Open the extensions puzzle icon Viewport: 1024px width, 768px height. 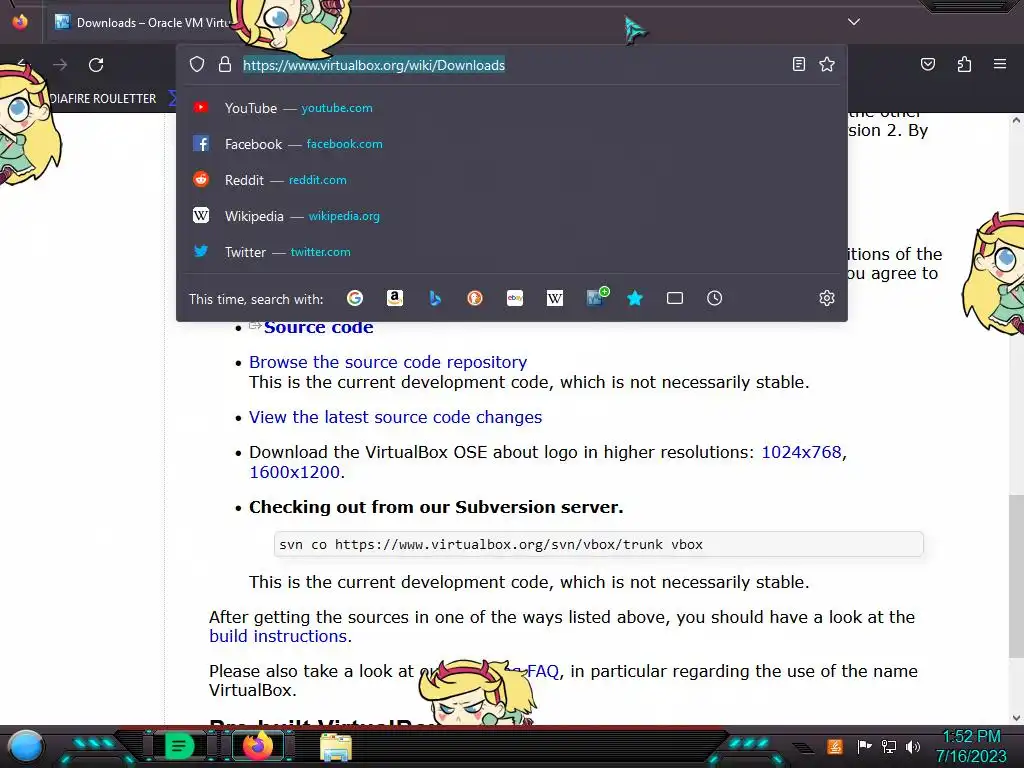click(964, 64)
